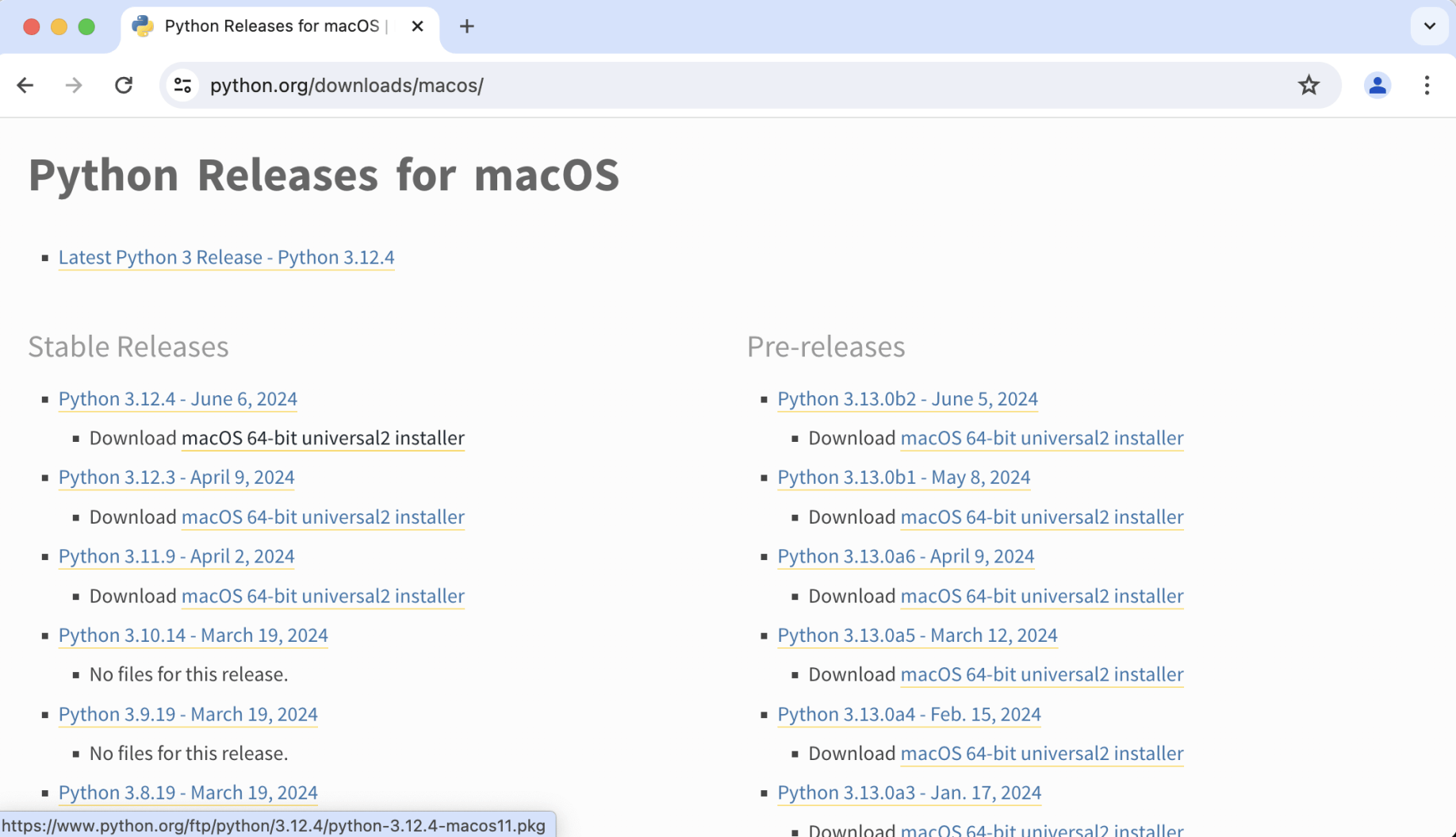Screen dimensions: 1456x837
Task: Open the Chrome profile avatar
Action: [1377, 86]
